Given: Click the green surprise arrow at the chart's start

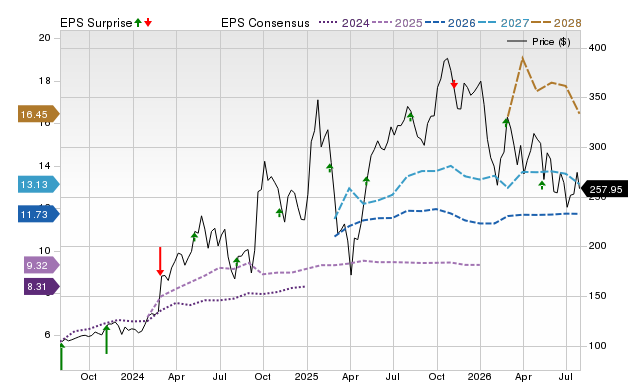Looking at the screenshot, I should click(x=62, y=356).
